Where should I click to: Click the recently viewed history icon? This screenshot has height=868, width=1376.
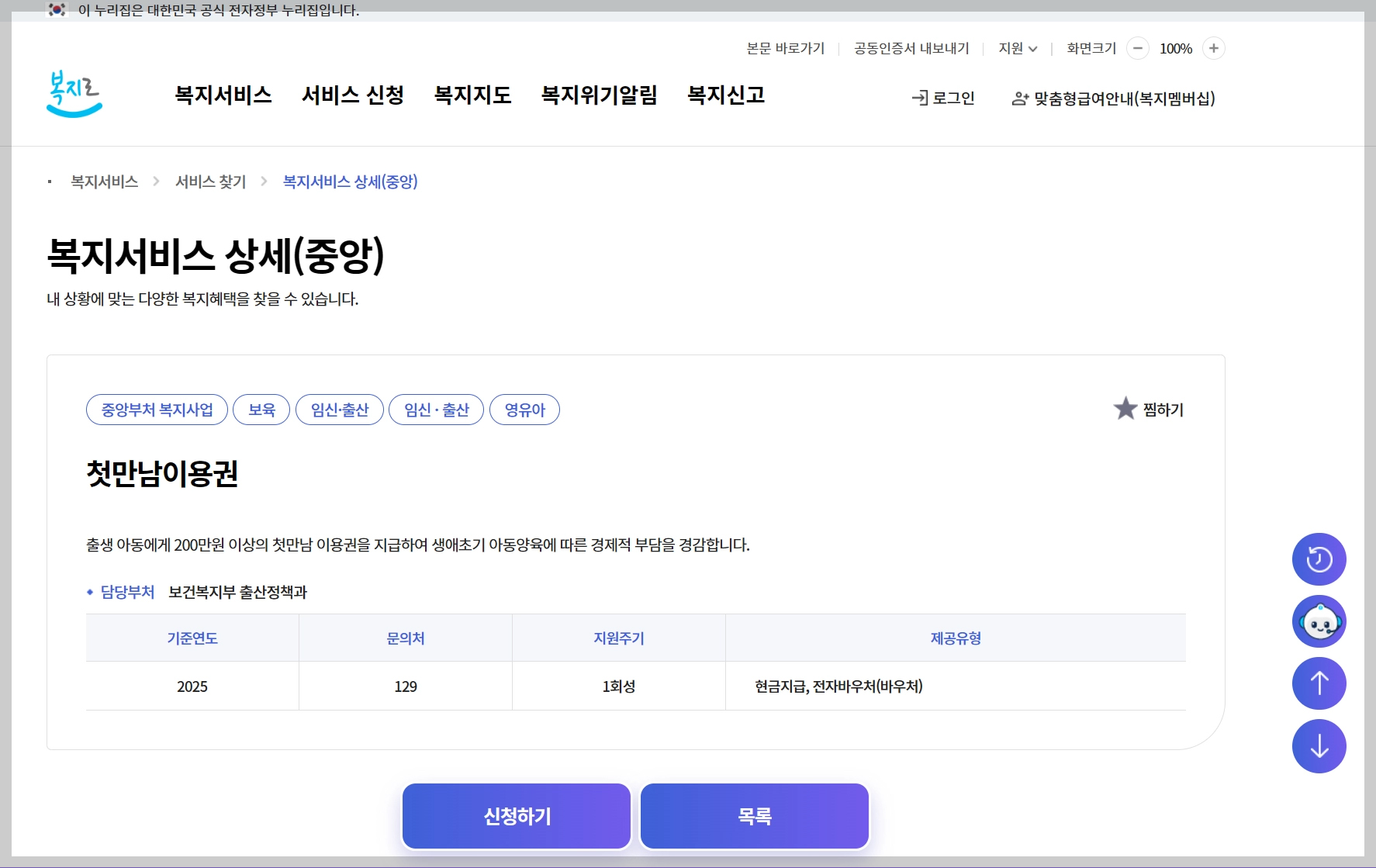click(1319, 559)
